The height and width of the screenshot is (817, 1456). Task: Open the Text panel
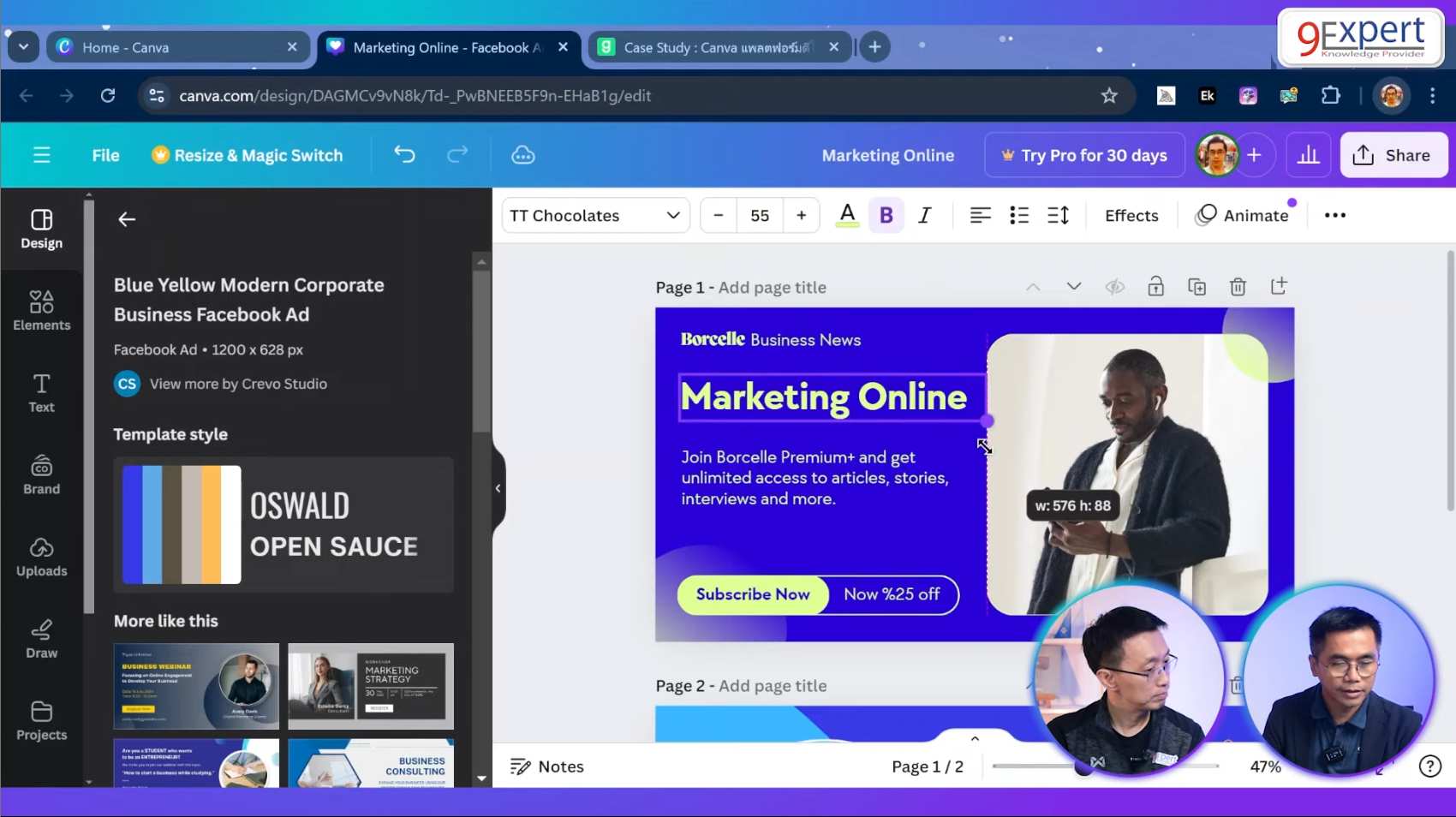coord(40,392)
